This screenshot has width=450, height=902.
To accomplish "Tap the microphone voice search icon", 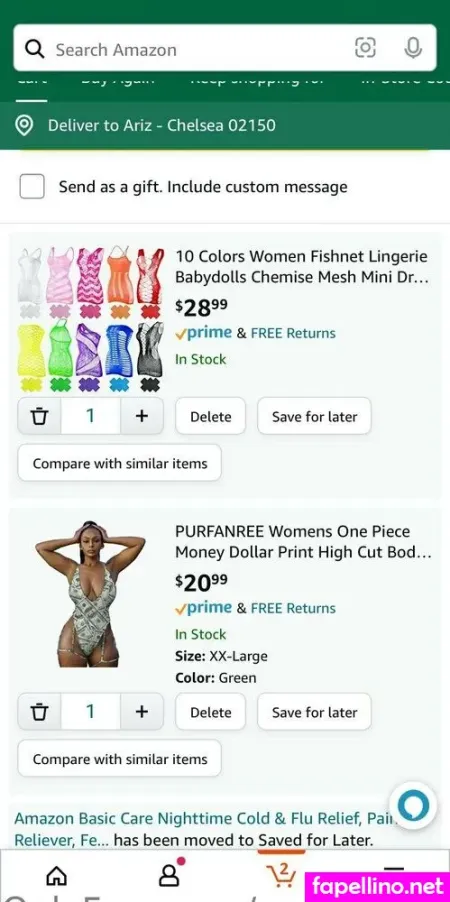I will [x=413, y=48].
